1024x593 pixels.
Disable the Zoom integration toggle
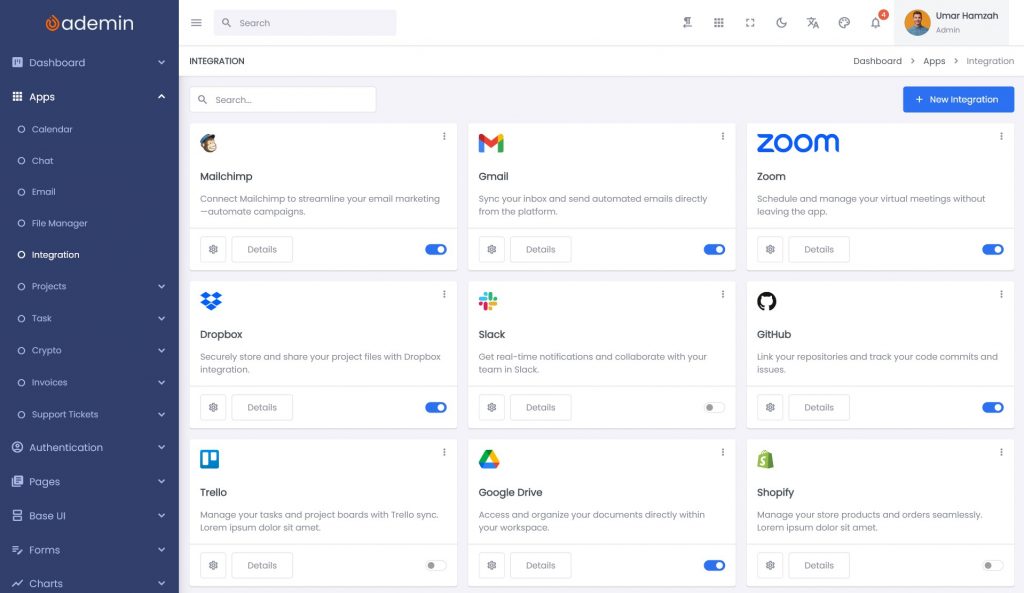tap(992, 250)
